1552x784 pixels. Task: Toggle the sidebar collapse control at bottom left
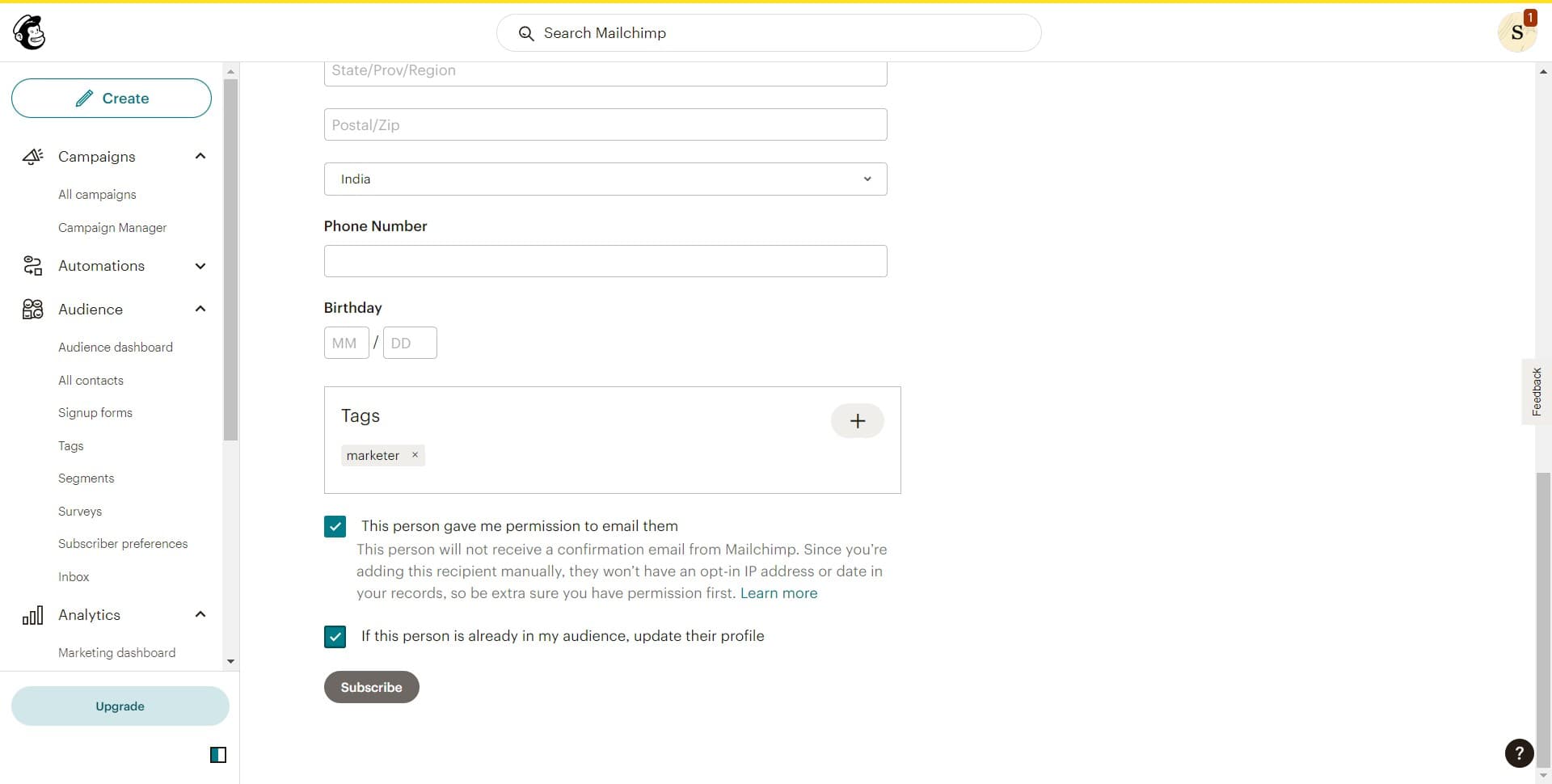point(218,754)
